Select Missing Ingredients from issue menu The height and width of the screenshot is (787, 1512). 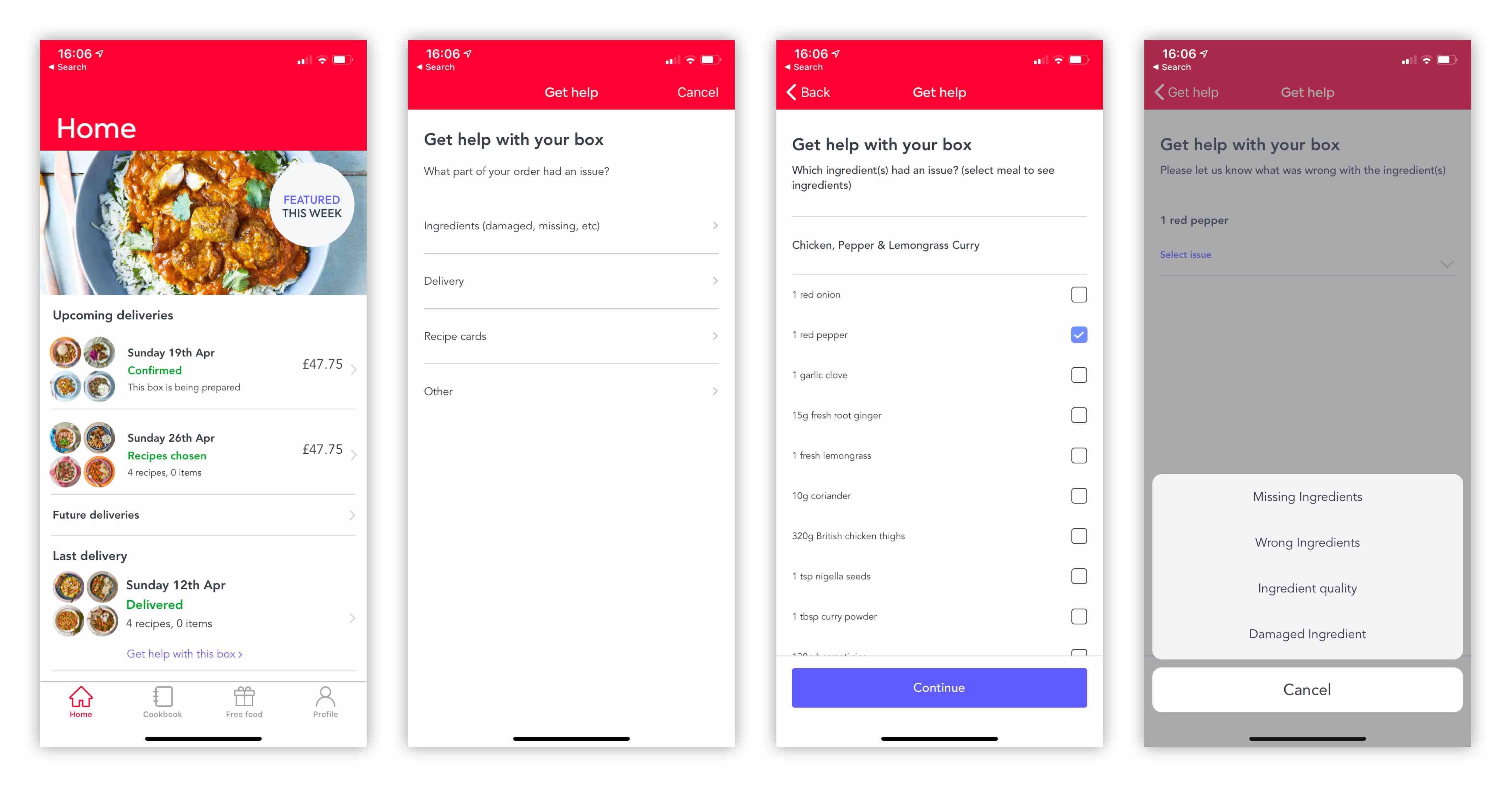coord(1307,496)
